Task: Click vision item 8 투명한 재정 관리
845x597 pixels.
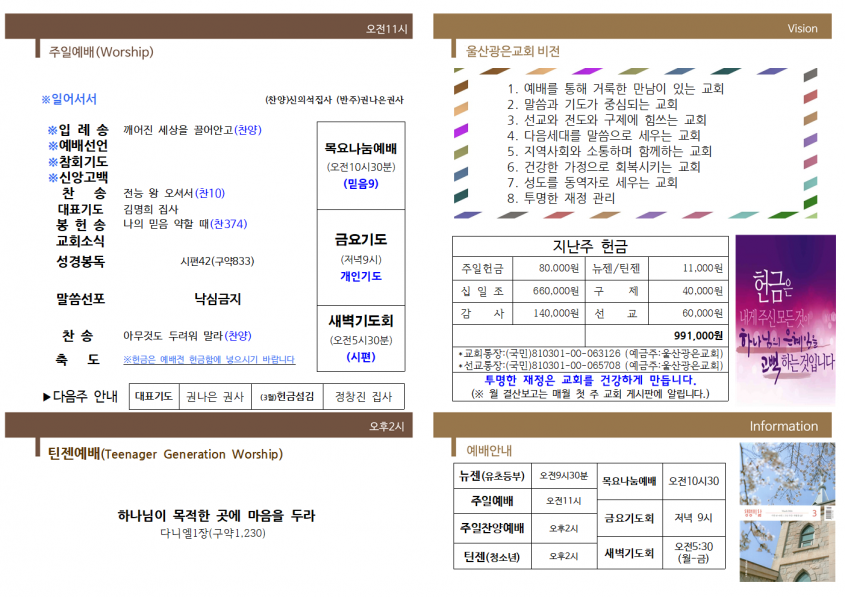Action: pos(560,198)
